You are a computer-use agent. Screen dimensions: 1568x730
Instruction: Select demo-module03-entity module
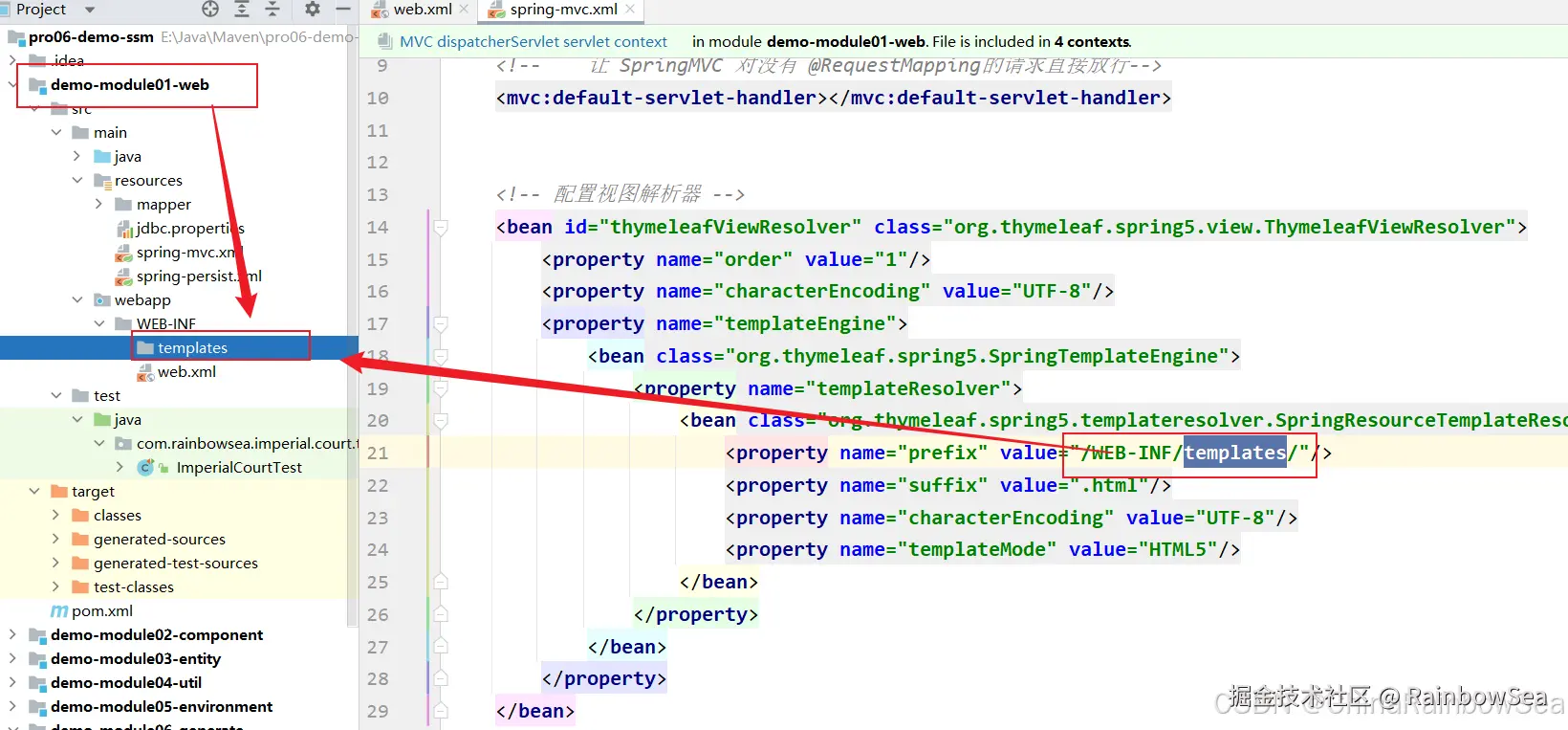tap(136, 659)
